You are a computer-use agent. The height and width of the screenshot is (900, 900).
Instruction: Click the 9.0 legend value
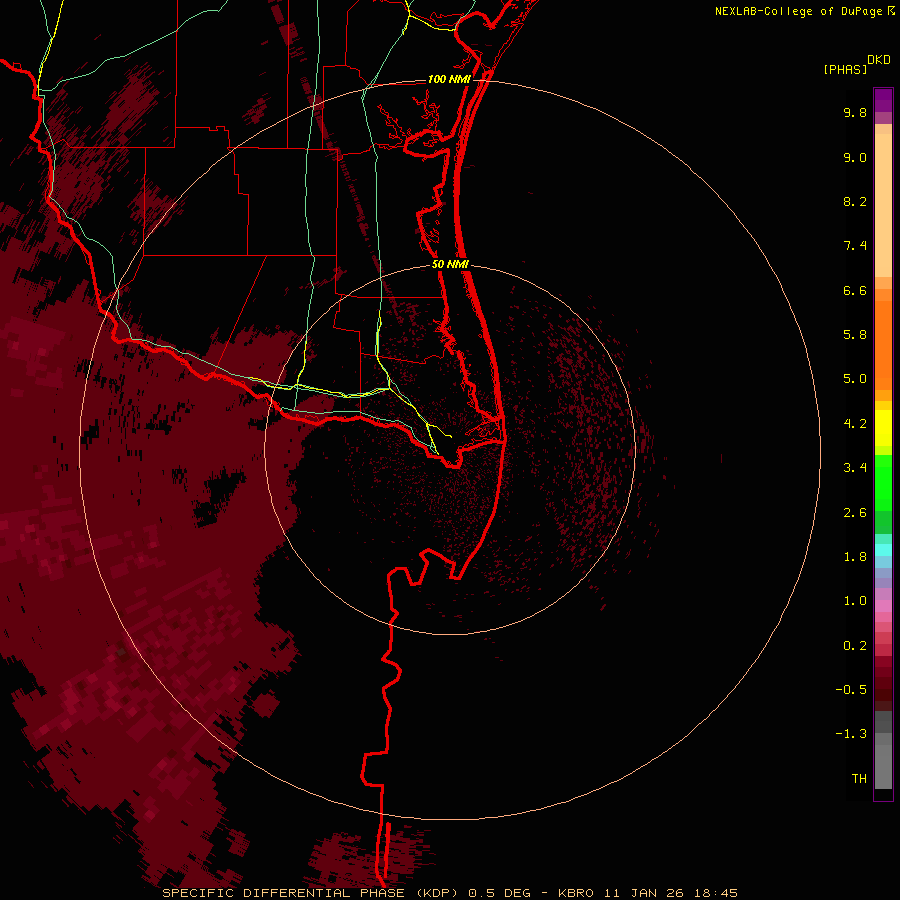(x=855, y=157)
